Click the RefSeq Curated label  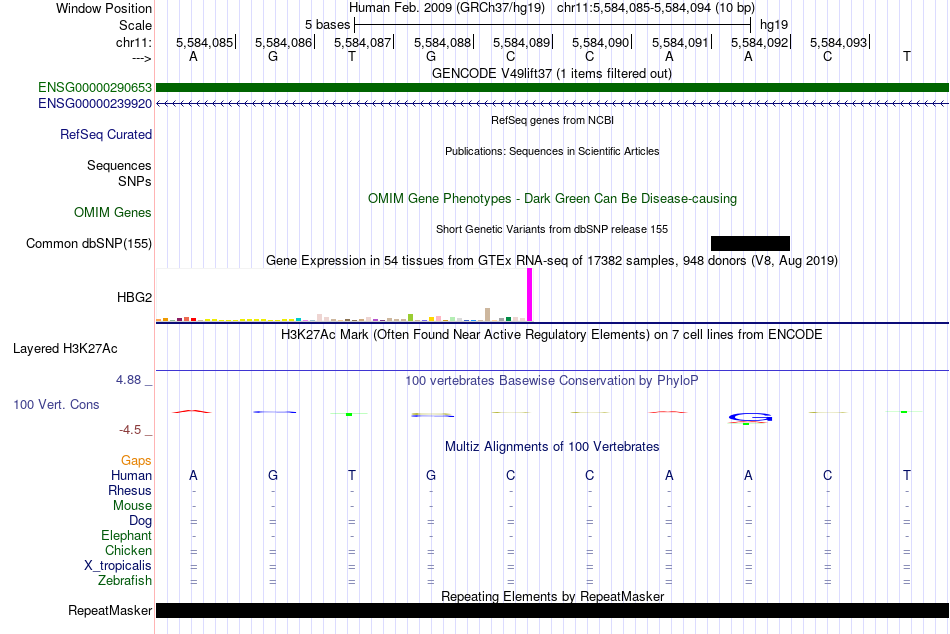[106, 135]
